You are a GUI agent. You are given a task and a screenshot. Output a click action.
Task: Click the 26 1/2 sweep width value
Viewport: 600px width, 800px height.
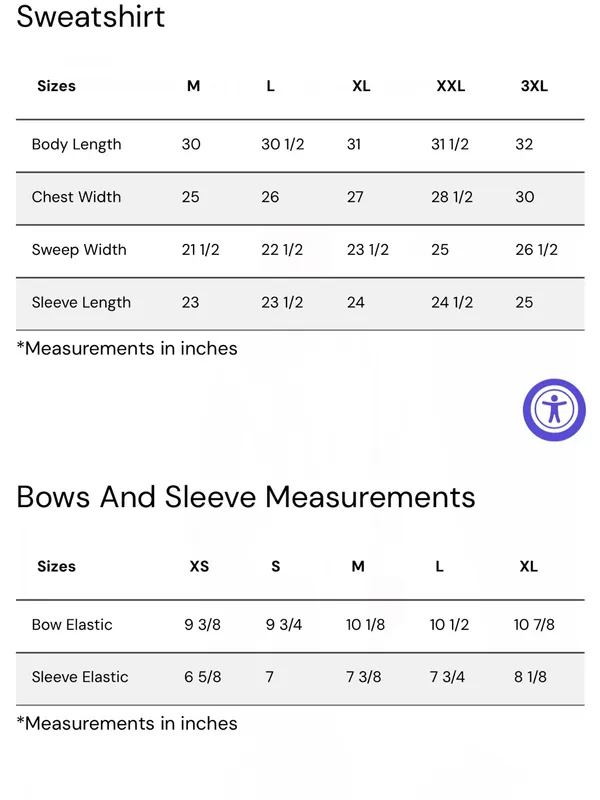(x=537, y=250)
